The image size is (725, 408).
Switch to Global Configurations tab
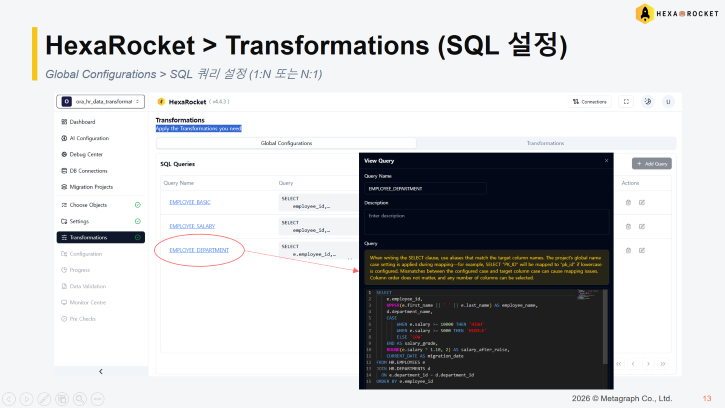(x=286, y=143)
